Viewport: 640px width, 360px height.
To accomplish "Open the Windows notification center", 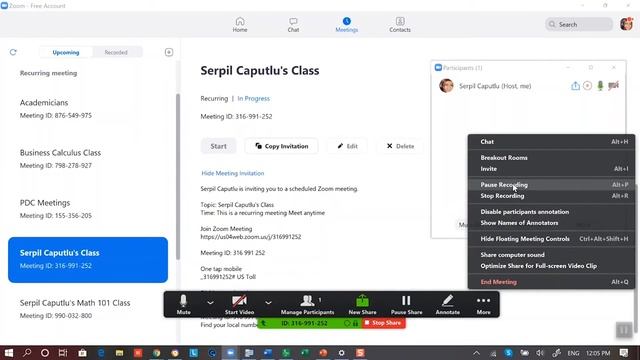I will pos(624,353).
